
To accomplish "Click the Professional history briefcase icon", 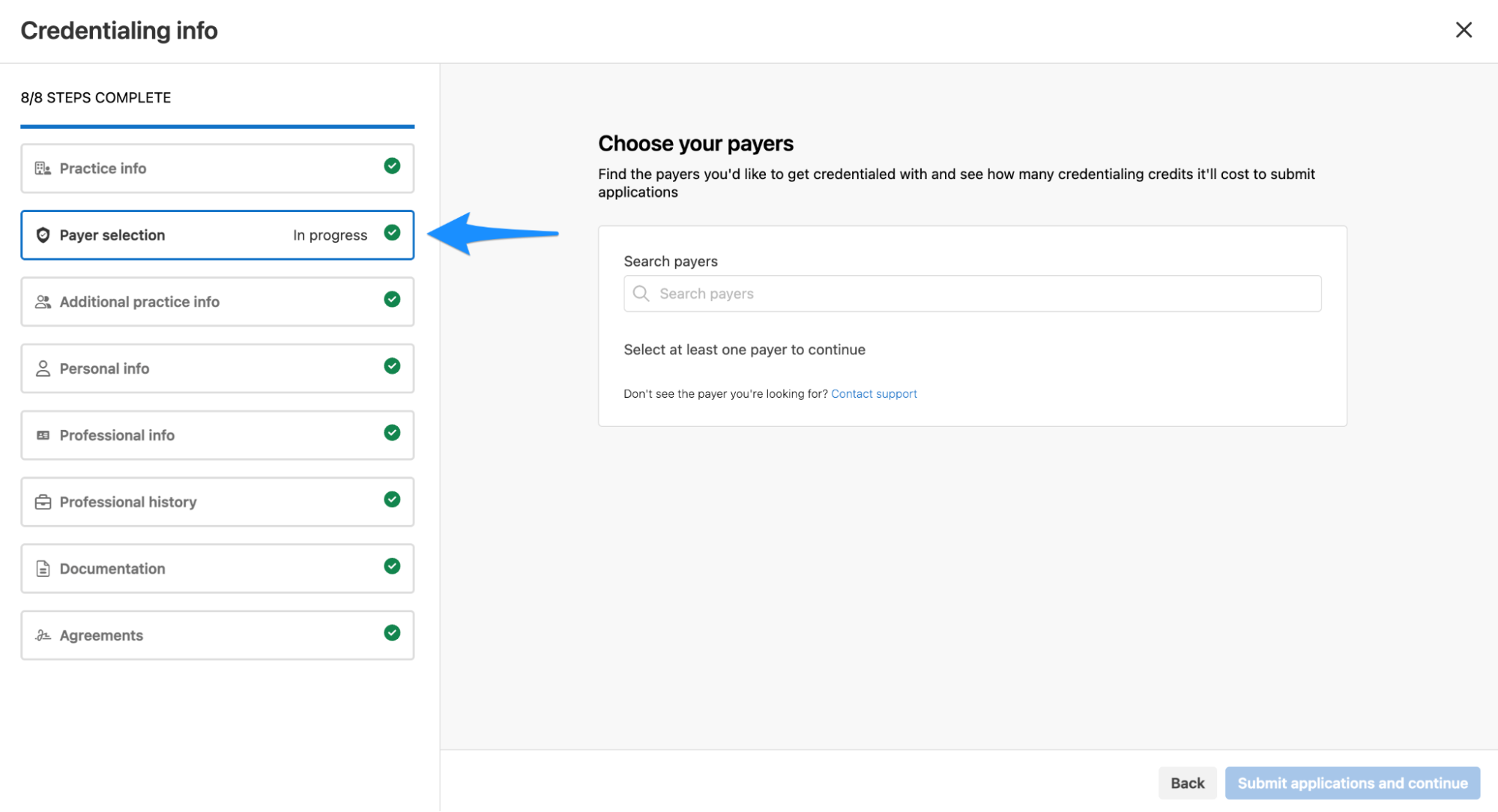I will (43, 502).
